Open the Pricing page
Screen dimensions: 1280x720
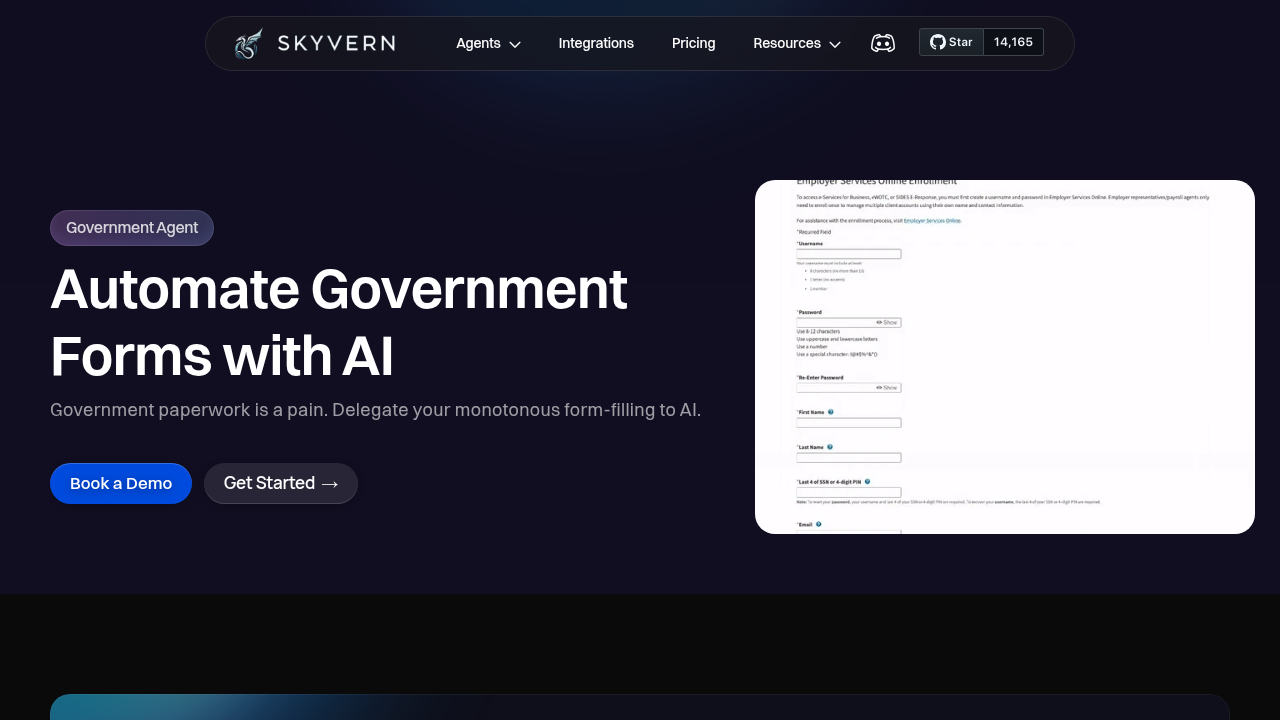[693, 43]
